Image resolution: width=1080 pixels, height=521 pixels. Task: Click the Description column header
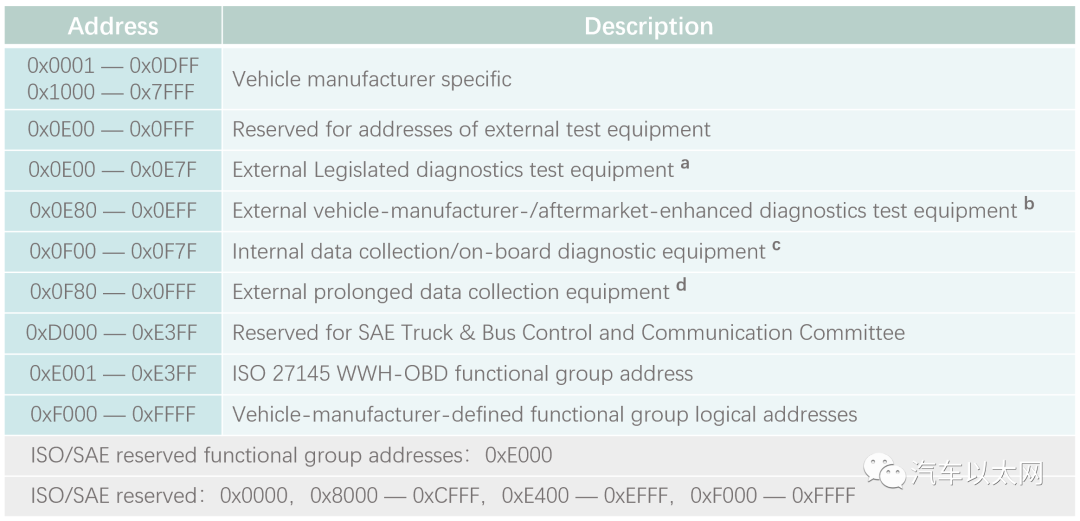click(x=648, y=26)
